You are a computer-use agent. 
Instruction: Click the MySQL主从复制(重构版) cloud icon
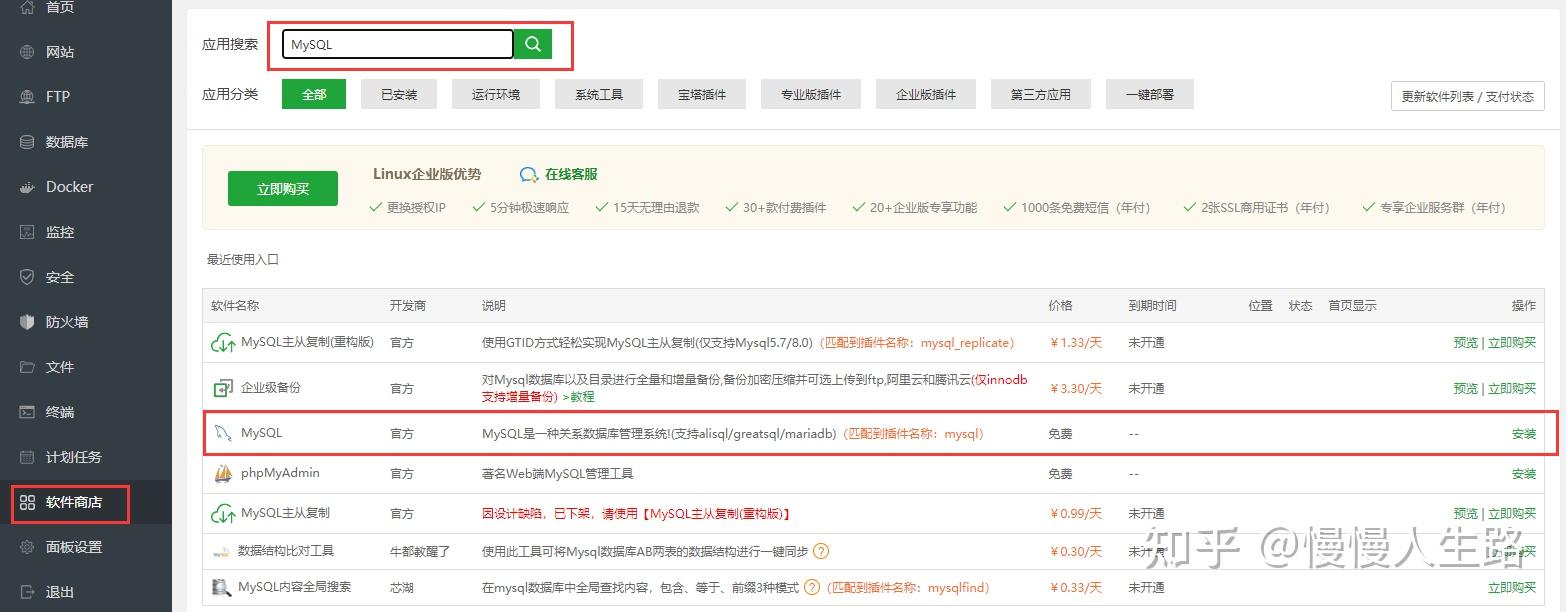[x=222, y=343]
